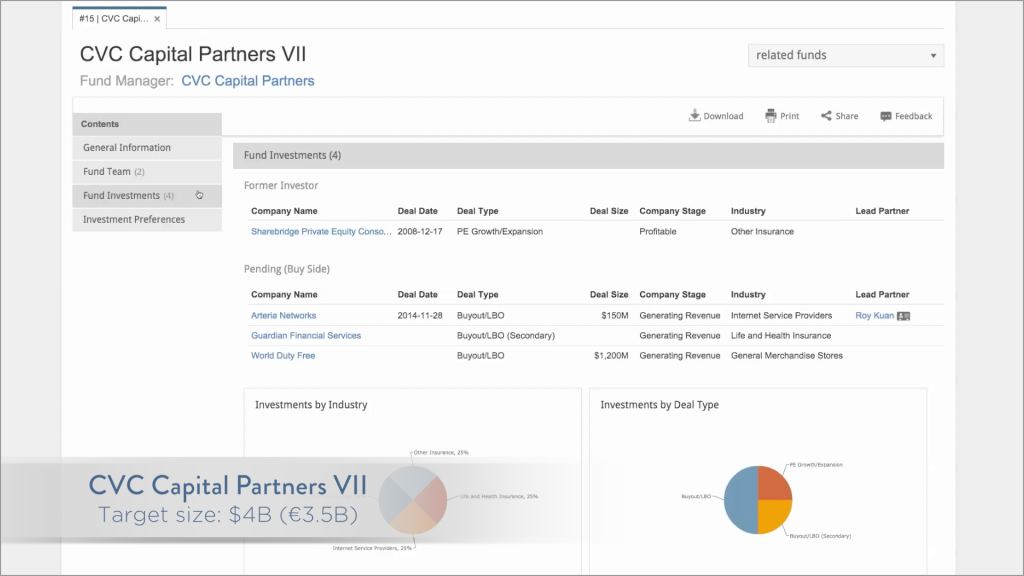This screenshot has height=576, width=1024.
Task: Click the General Merchandise Stores industry cell
Action: pos(787,356)
